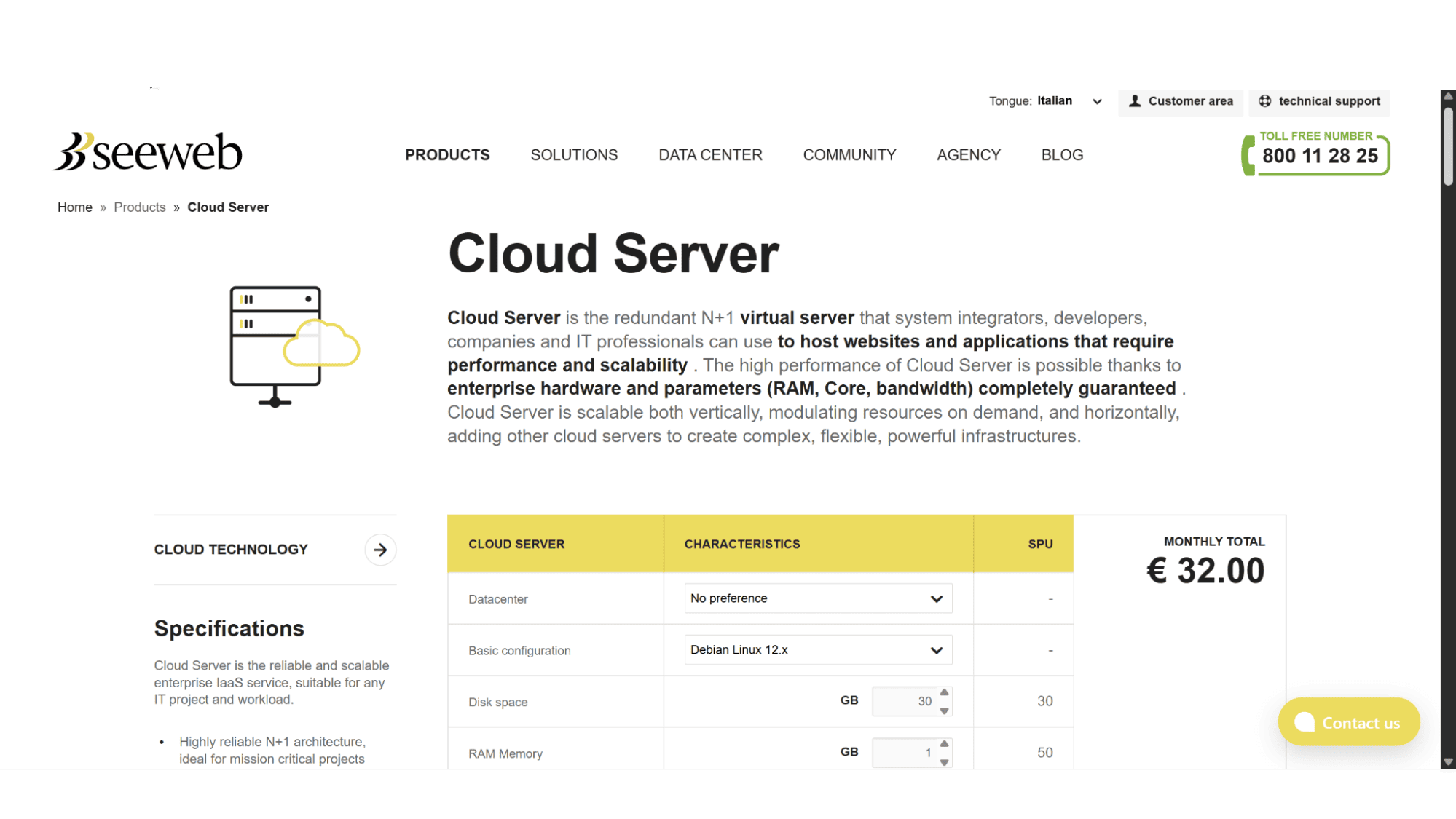
Task: Click the RAM Memory row label
Action: 505,754
